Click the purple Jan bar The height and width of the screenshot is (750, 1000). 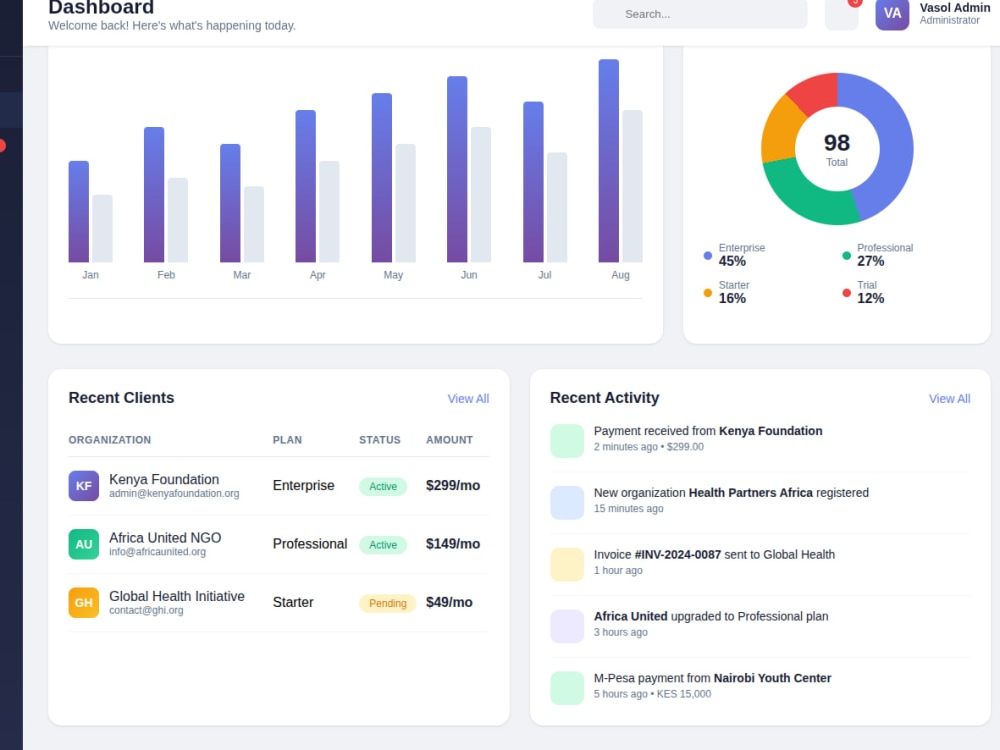pyautogui.click(x=78, y=212)
